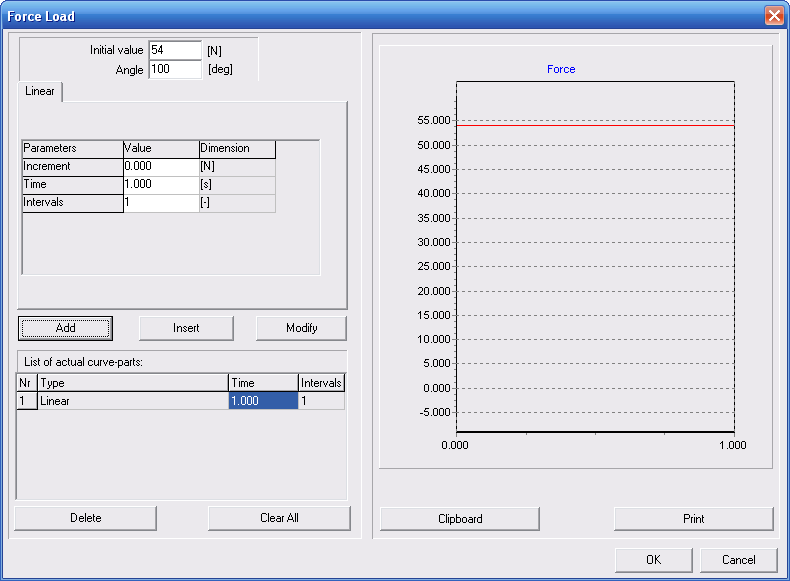790x581 pixels.
Task: Click the Time value cell in Parameters
Action: (x=161, y=184)
